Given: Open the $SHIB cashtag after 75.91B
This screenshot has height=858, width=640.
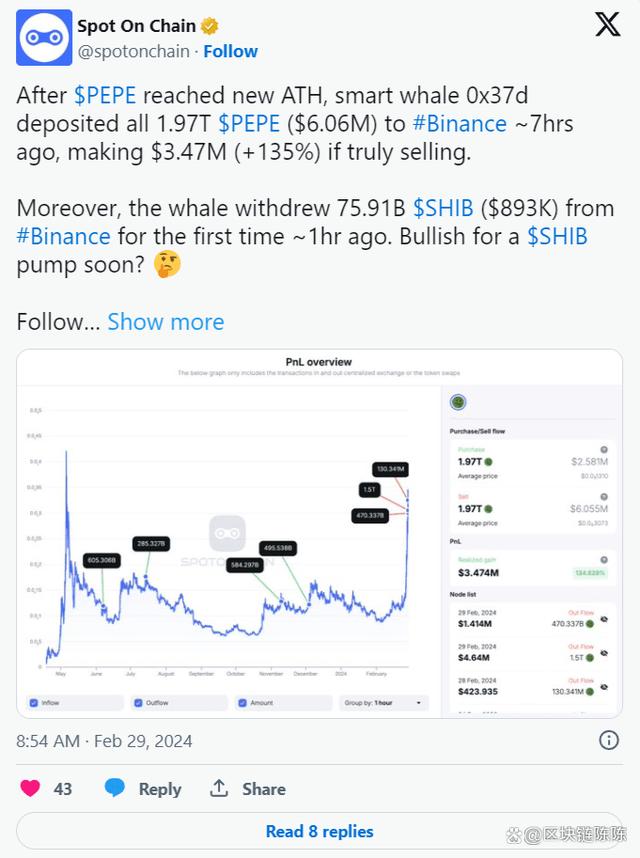Looking at the screenshot, I should 443,208.
